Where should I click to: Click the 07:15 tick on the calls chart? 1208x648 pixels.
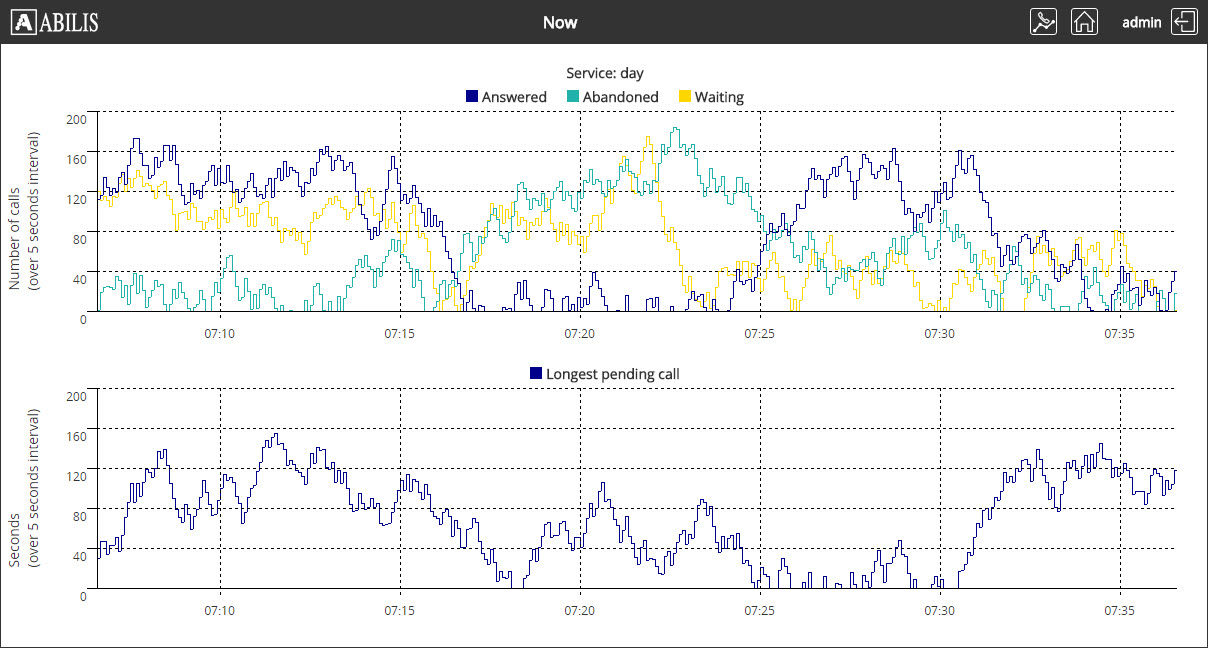(400, 331)
